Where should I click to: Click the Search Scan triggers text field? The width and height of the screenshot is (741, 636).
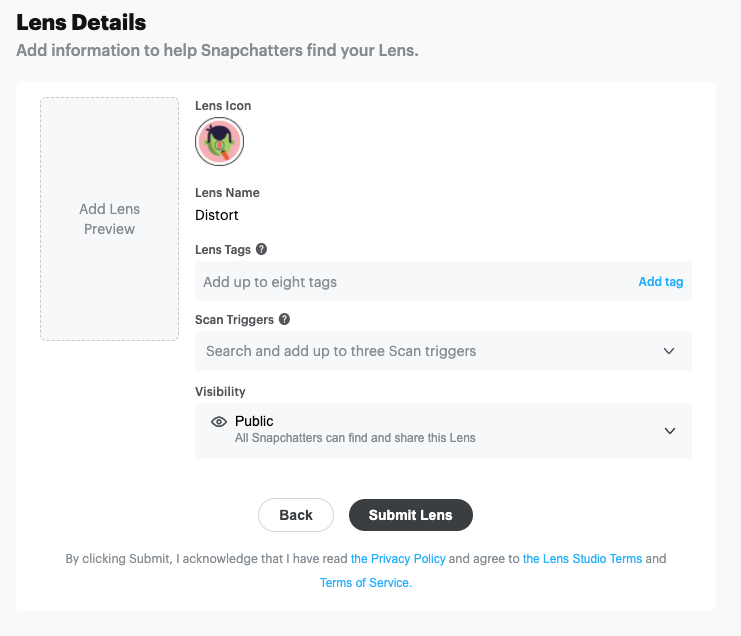pyautogui.click(x=420, y=351)
